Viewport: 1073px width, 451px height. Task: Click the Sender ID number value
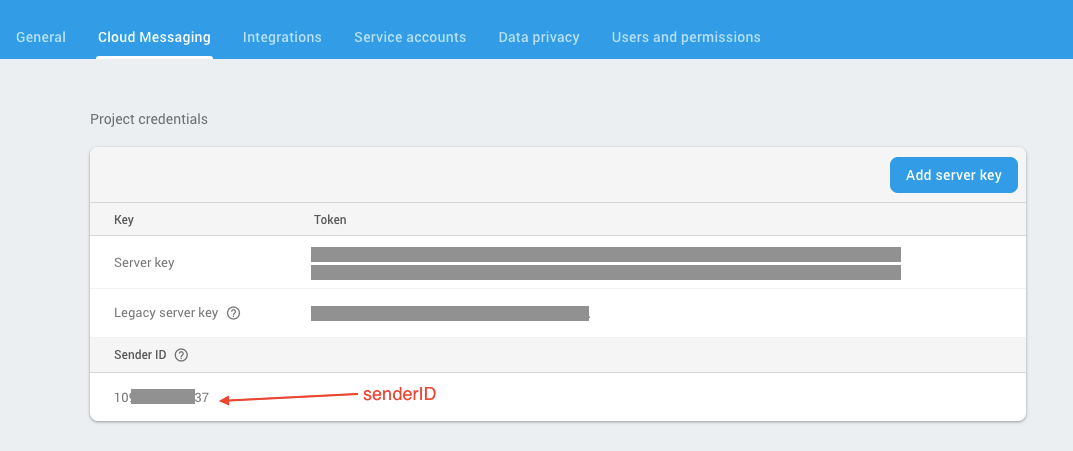point(161,397)
